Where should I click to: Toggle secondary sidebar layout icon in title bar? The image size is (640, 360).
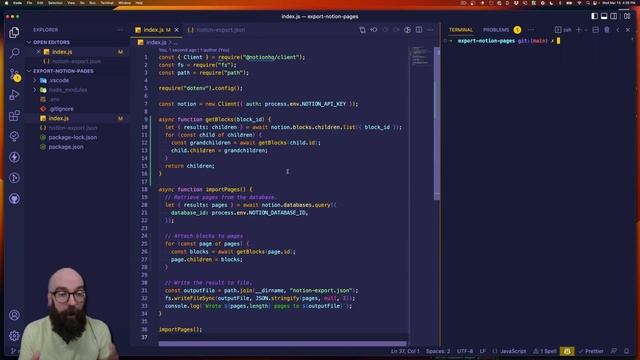coord(614,16)
